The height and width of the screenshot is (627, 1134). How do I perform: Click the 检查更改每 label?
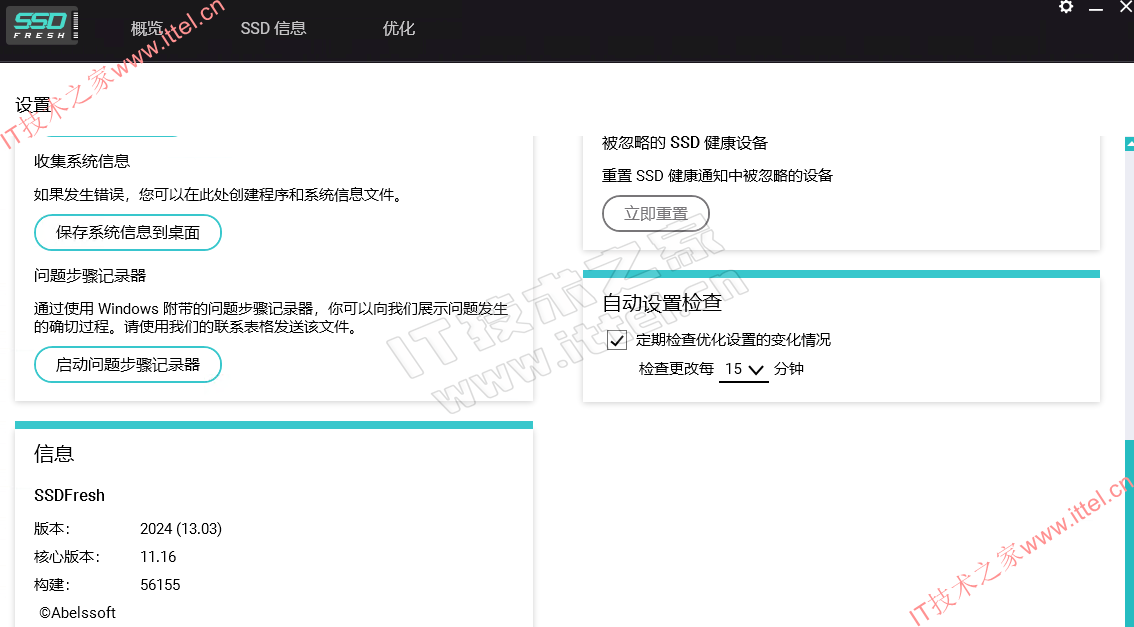[x=676, y=369]
